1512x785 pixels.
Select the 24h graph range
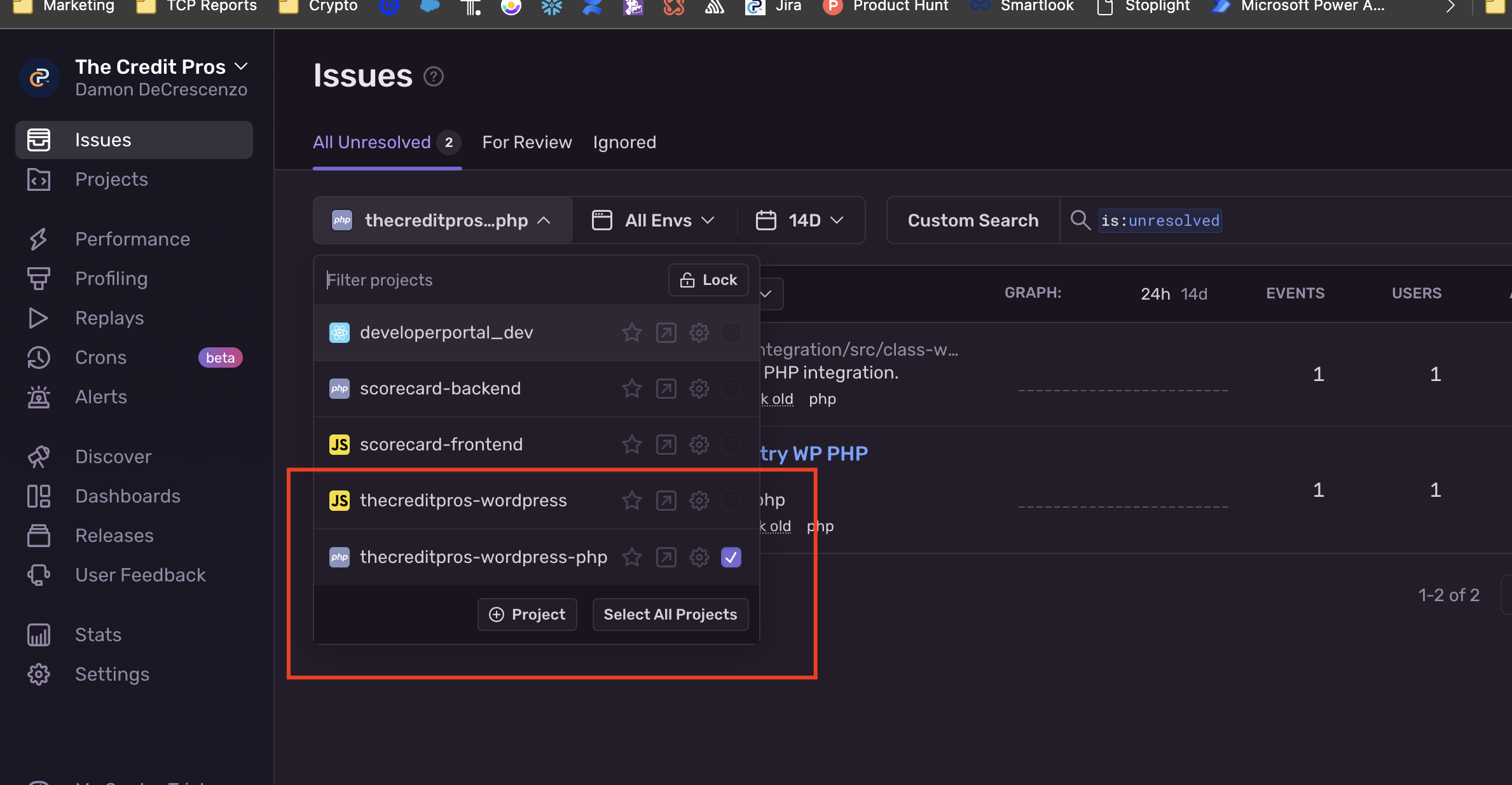coord(1155,294)
